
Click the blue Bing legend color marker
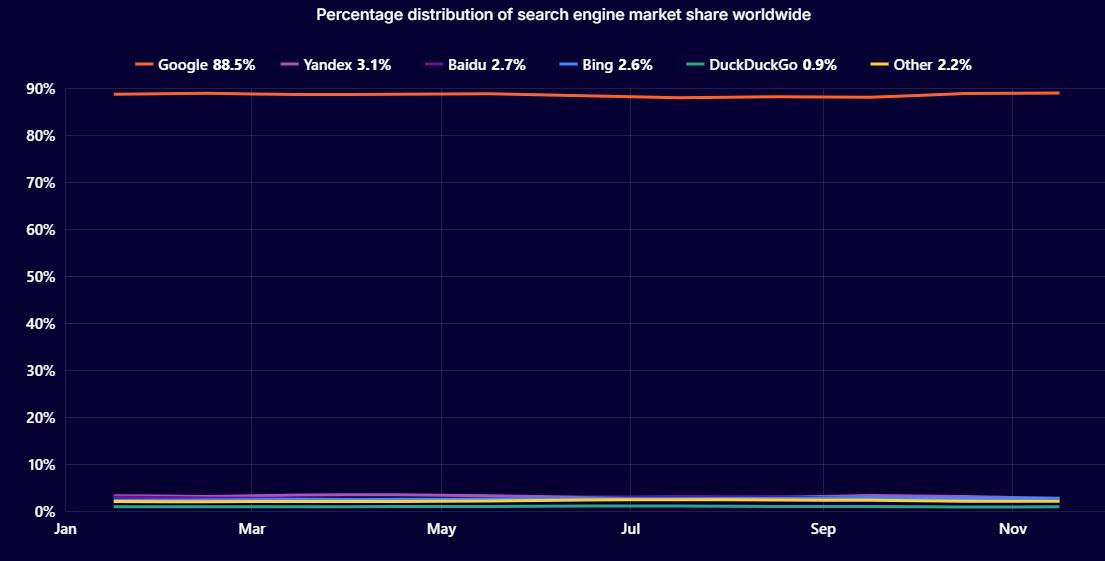point(568,65)
